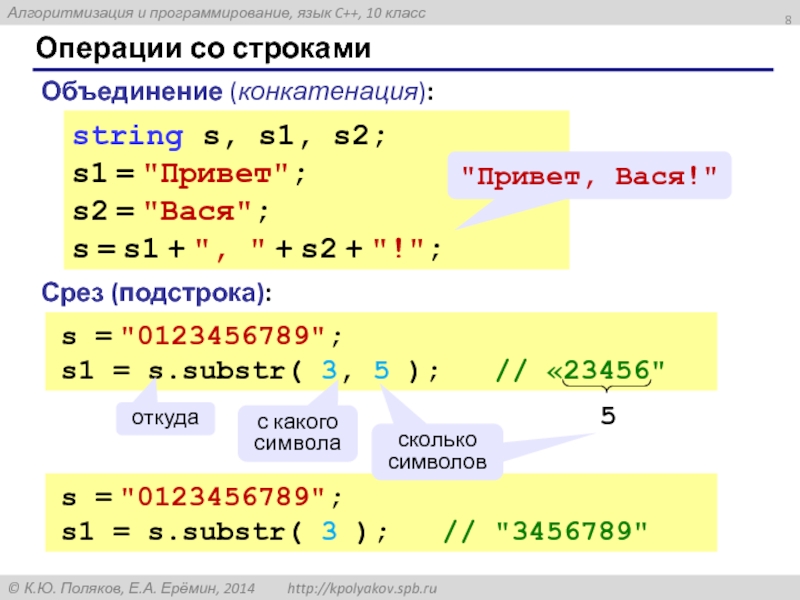Click the header "Алгоритмизация и программирование, язык C++, 10 класс"
This screenshot has width=800, height=600.
pyautogui.click(x=216, y=13)
